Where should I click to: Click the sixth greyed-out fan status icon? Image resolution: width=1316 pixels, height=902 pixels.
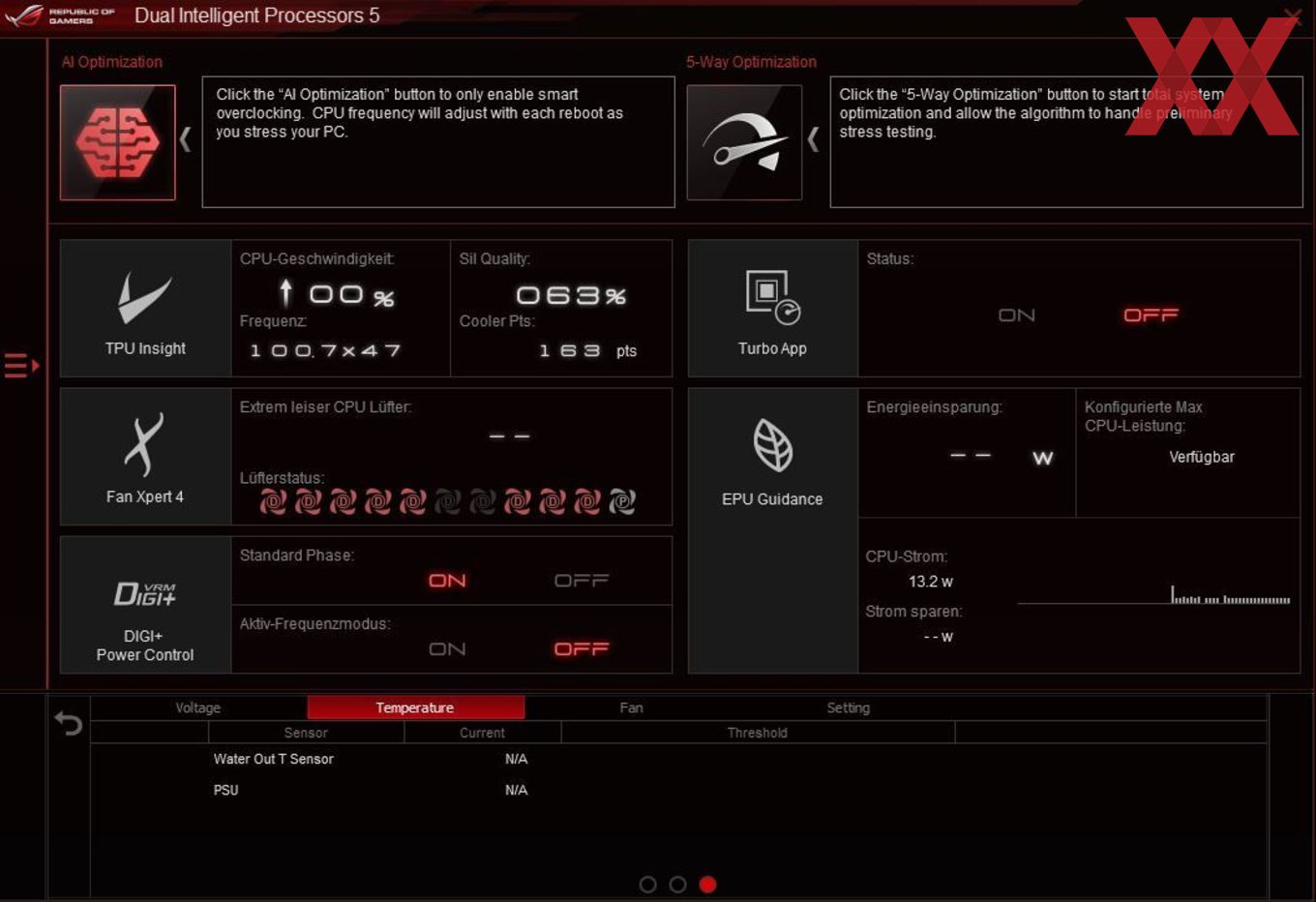pyautogui.click(x=448, y=501)
